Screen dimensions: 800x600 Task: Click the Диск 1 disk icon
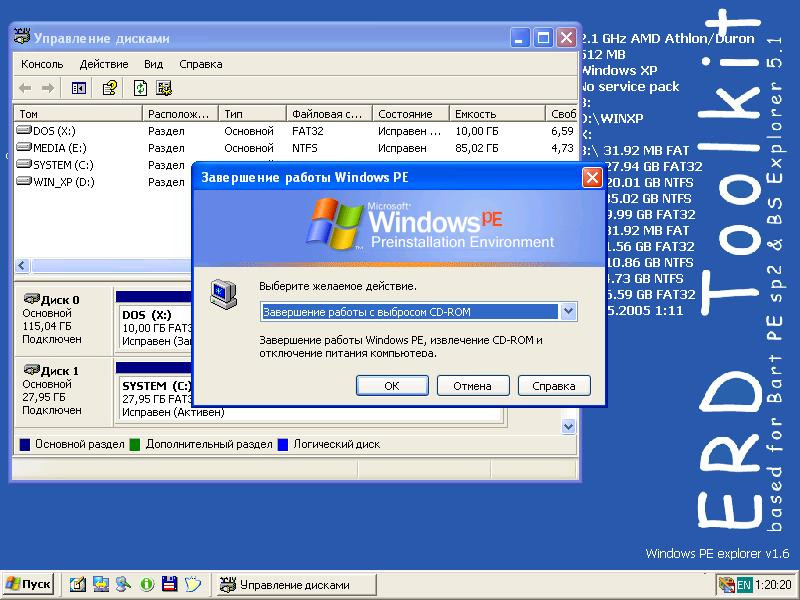pyautogui.click(x=32, y=370)
